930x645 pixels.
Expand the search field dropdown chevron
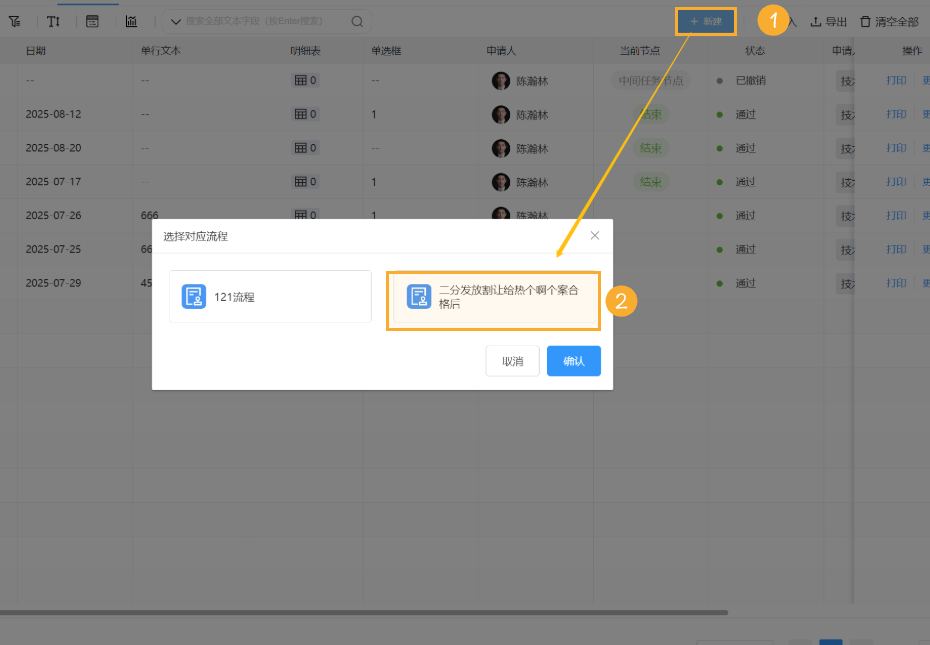point(176,21)
